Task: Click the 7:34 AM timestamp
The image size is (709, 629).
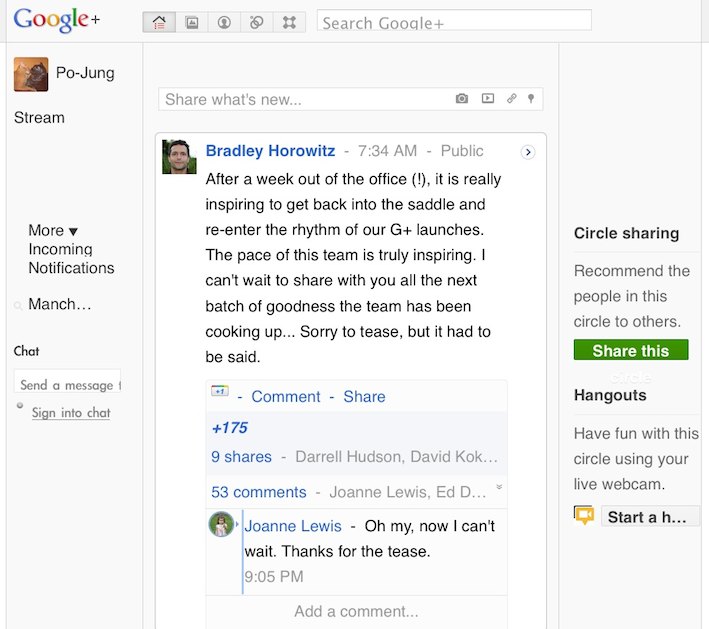Action: [388, 151]
